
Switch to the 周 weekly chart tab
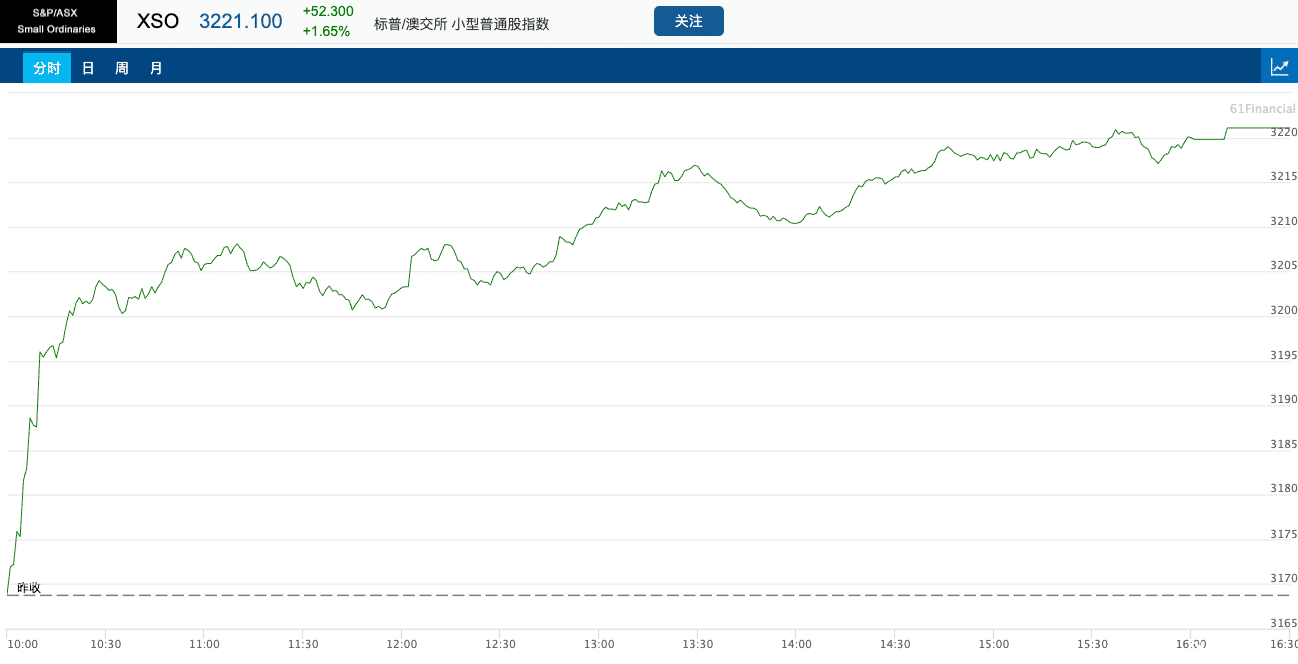coord(122,68)
